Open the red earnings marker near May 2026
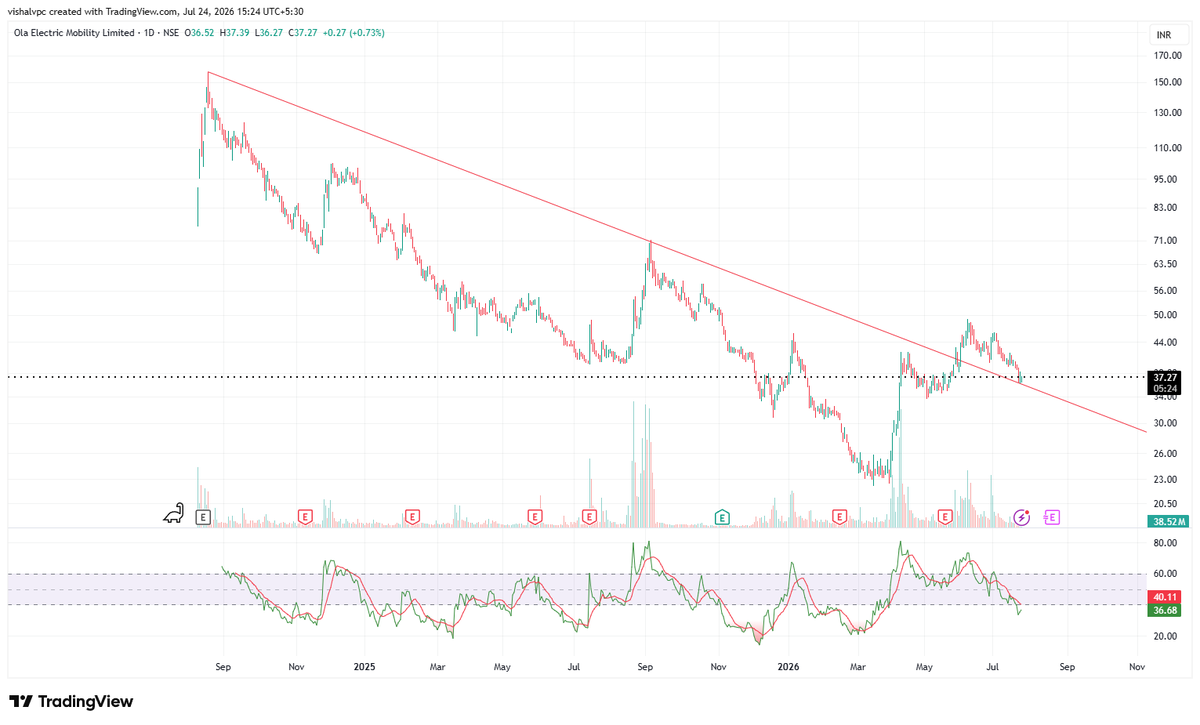Image resolution: width=1200 pixels, height=725 pixels. pos(945,517)
